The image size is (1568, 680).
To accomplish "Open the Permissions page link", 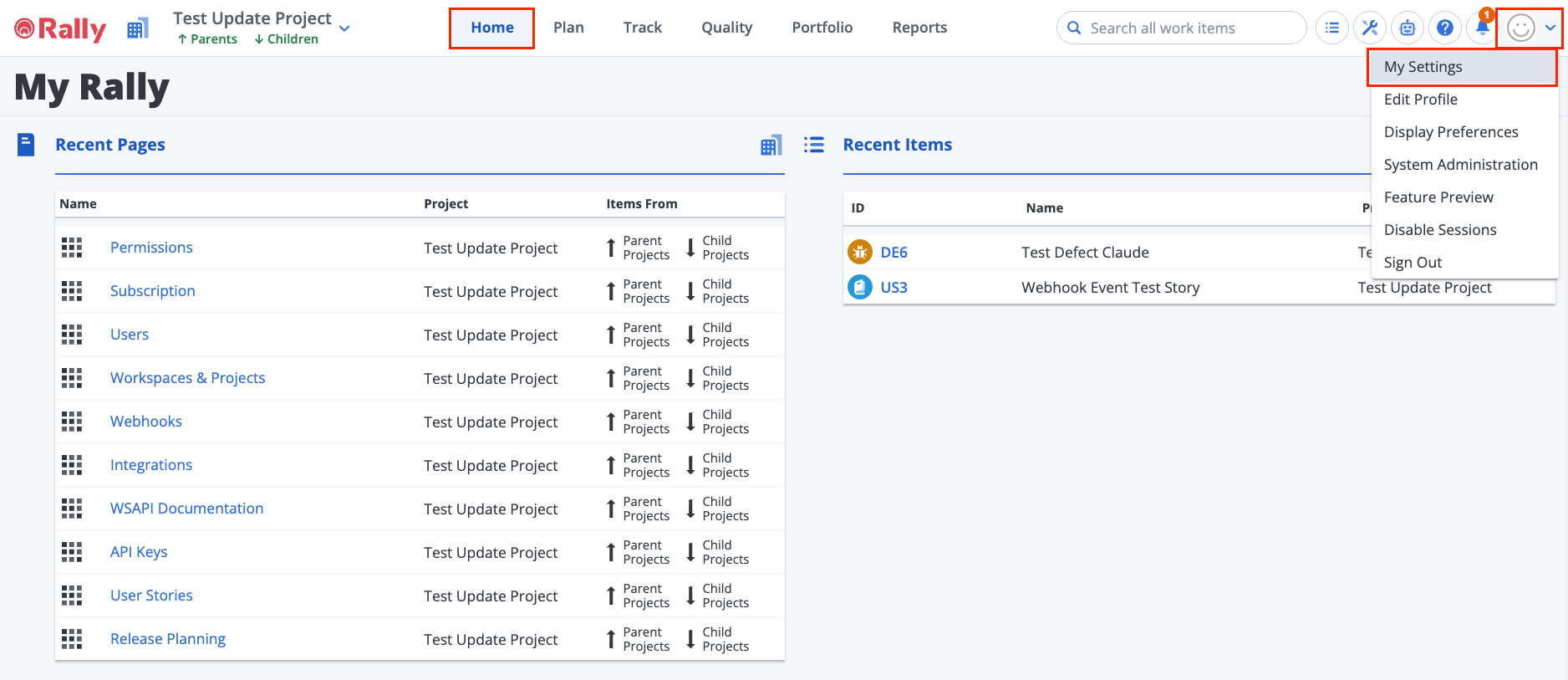I will point(151,248).
